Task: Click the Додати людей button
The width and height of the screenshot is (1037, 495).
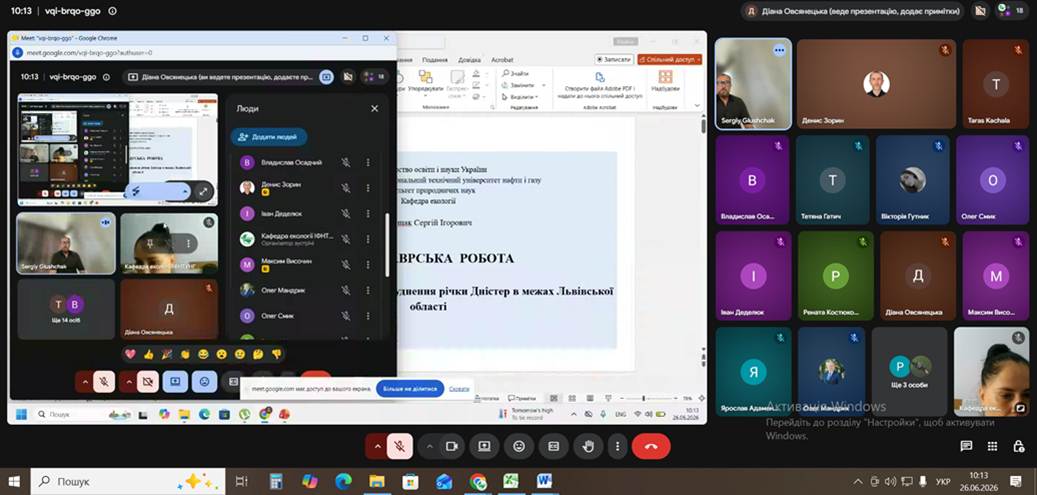Action: click(269, 137)
